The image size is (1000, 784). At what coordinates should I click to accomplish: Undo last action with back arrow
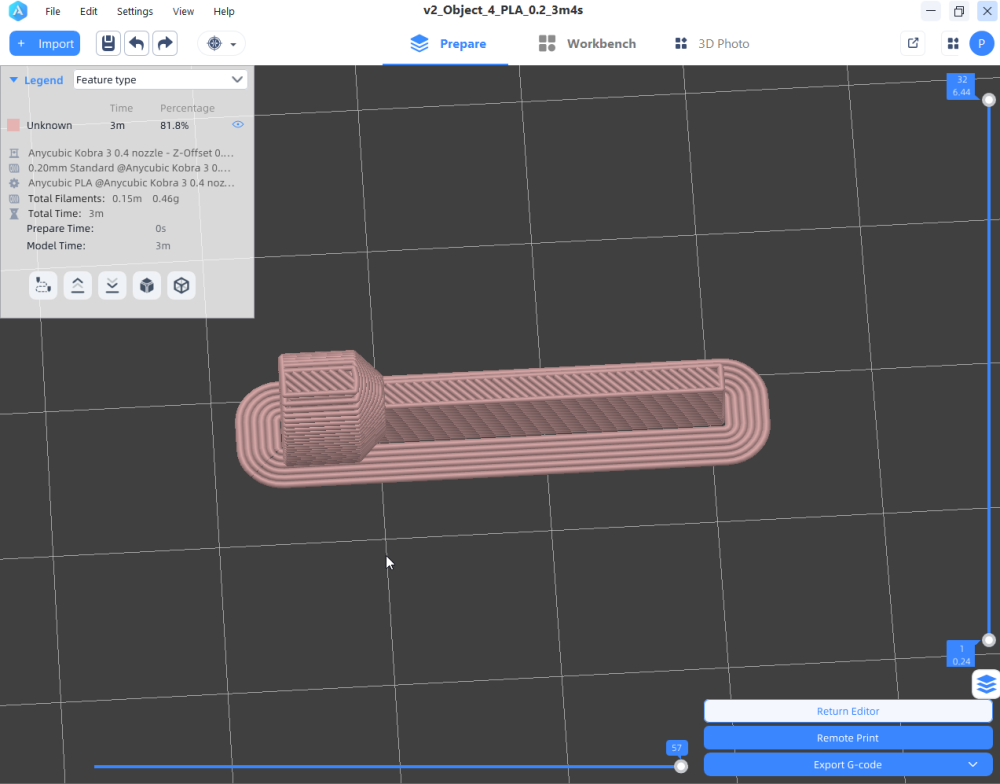(x=136, y=43)
